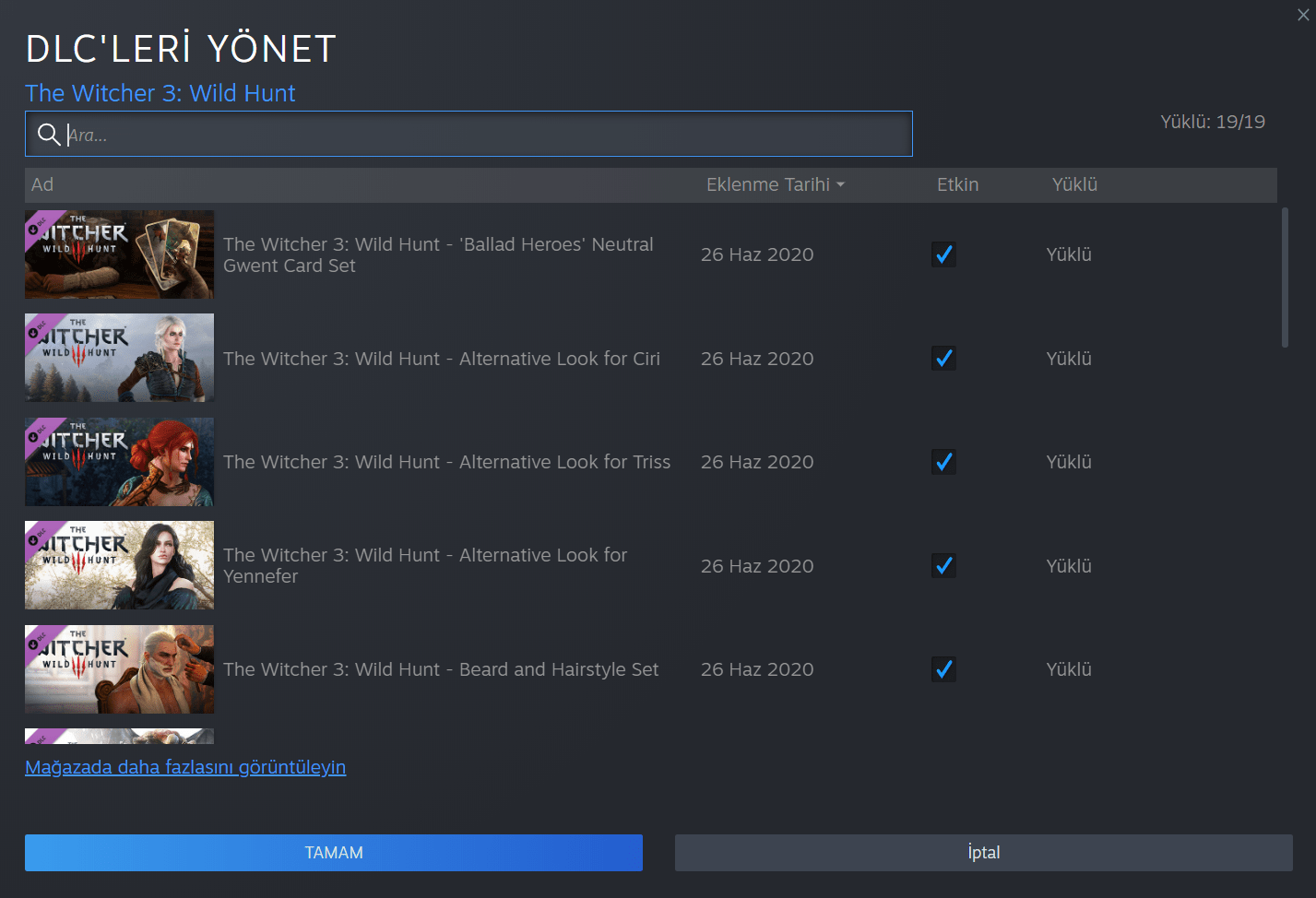Viewport: 1316px width, 898px height.
Task: Uncheck the Alternative Look for Ciri checkbox
Action: click(943, 358)
